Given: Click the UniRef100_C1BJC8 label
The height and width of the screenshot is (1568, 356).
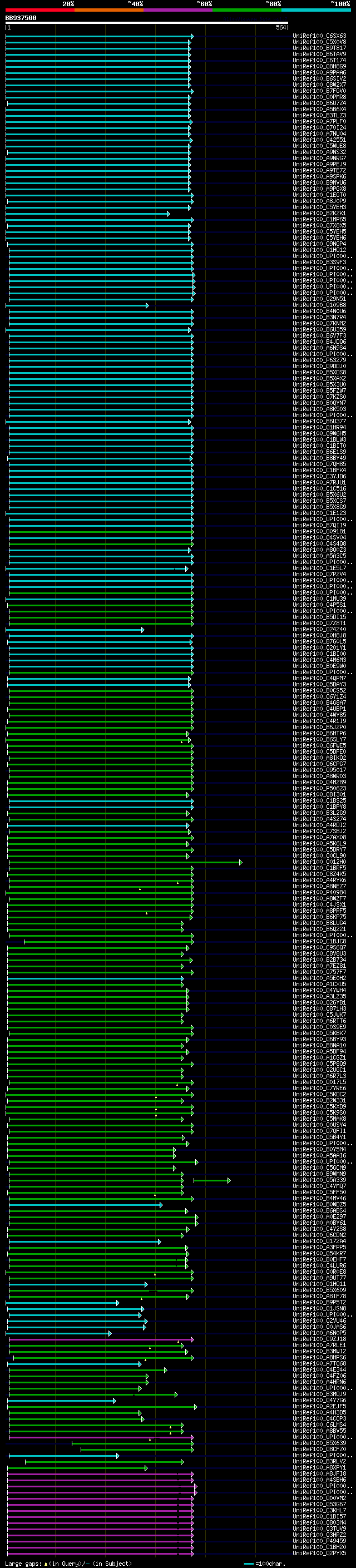Looking at the screenshot, I should tap(319, 941).
